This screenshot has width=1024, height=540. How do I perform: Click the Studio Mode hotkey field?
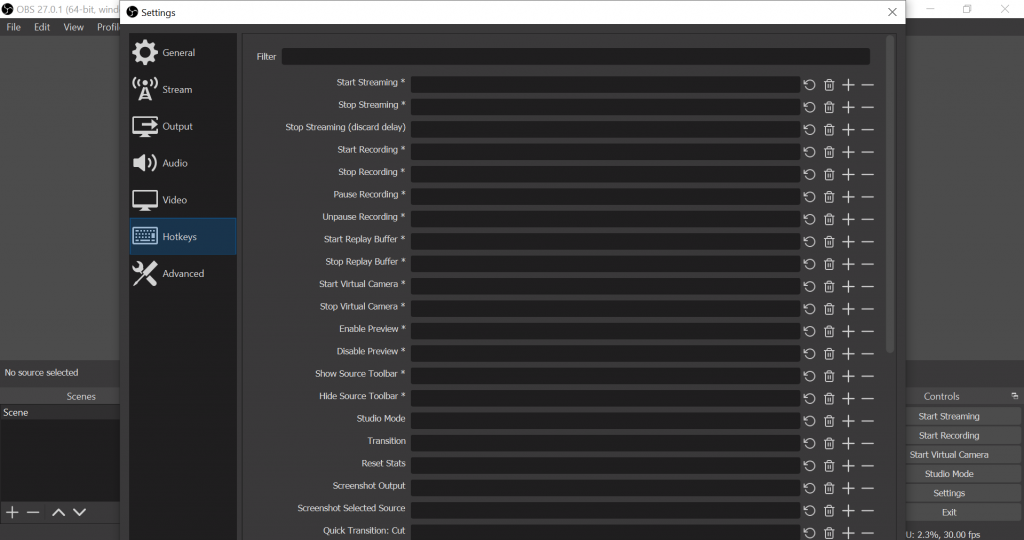point(605,421)
